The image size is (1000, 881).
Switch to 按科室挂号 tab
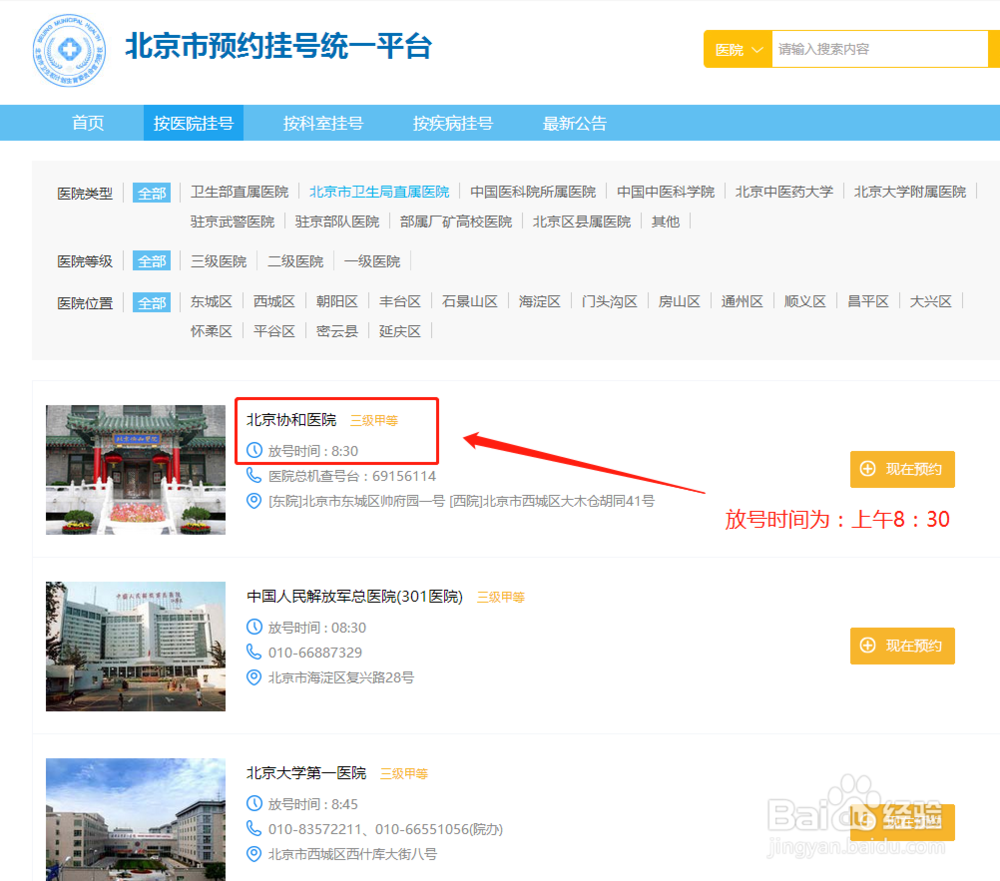click(x=323, y=123)
